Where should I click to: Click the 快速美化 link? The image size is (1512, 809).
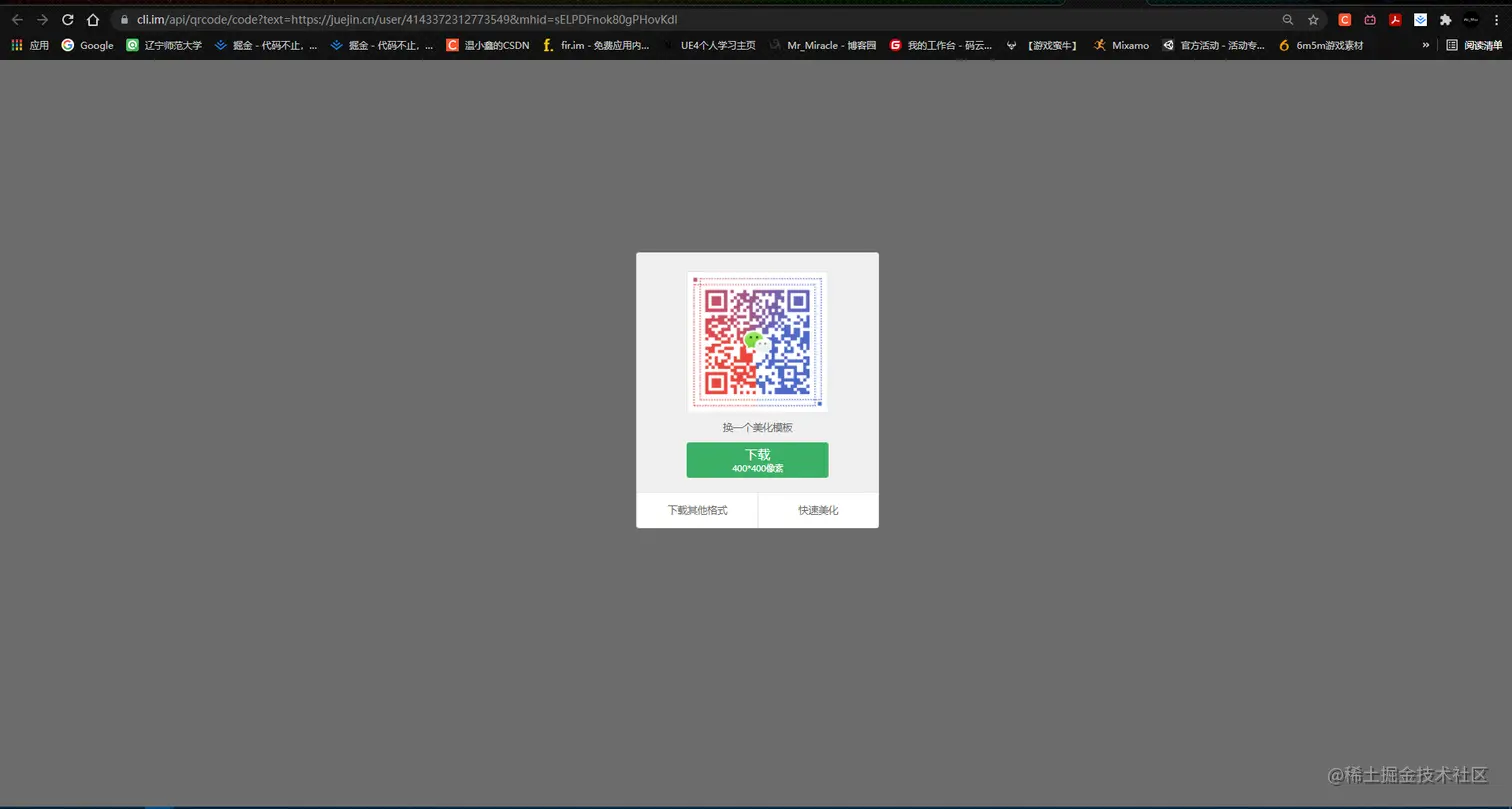(x=817, y=510)
